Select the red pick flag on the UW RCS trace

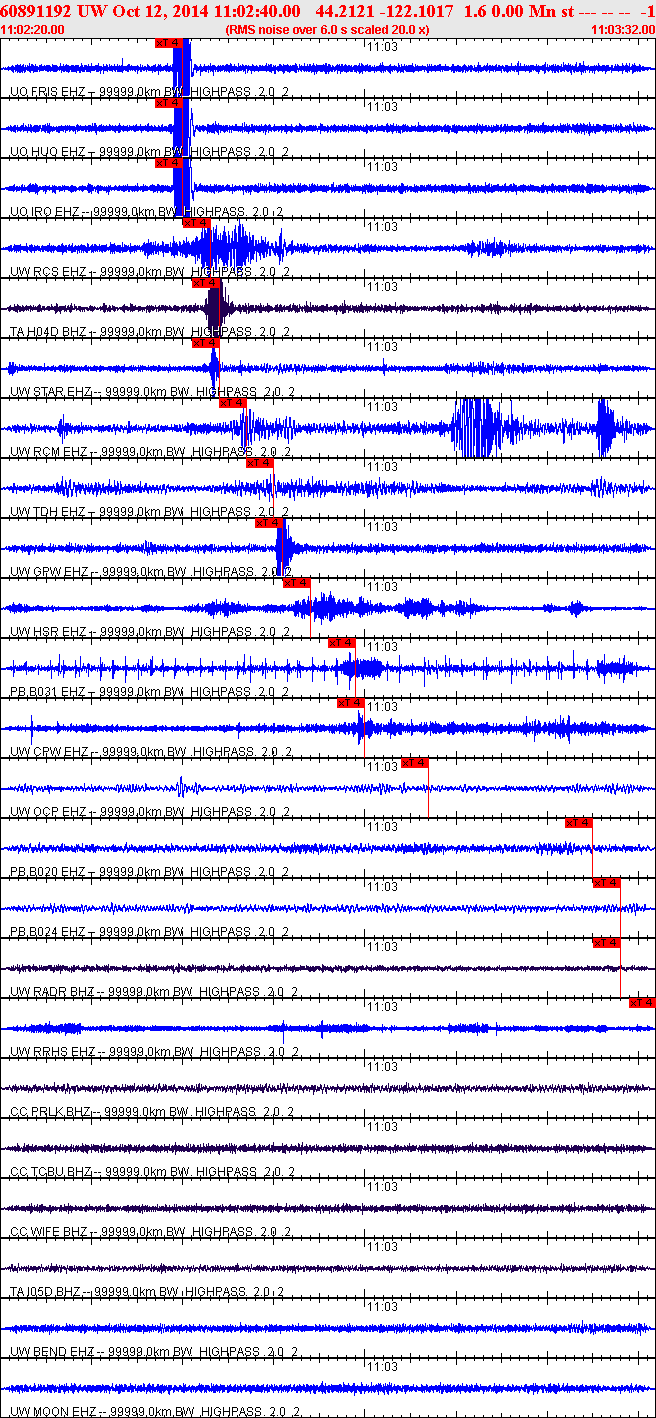tap(196, 223)
